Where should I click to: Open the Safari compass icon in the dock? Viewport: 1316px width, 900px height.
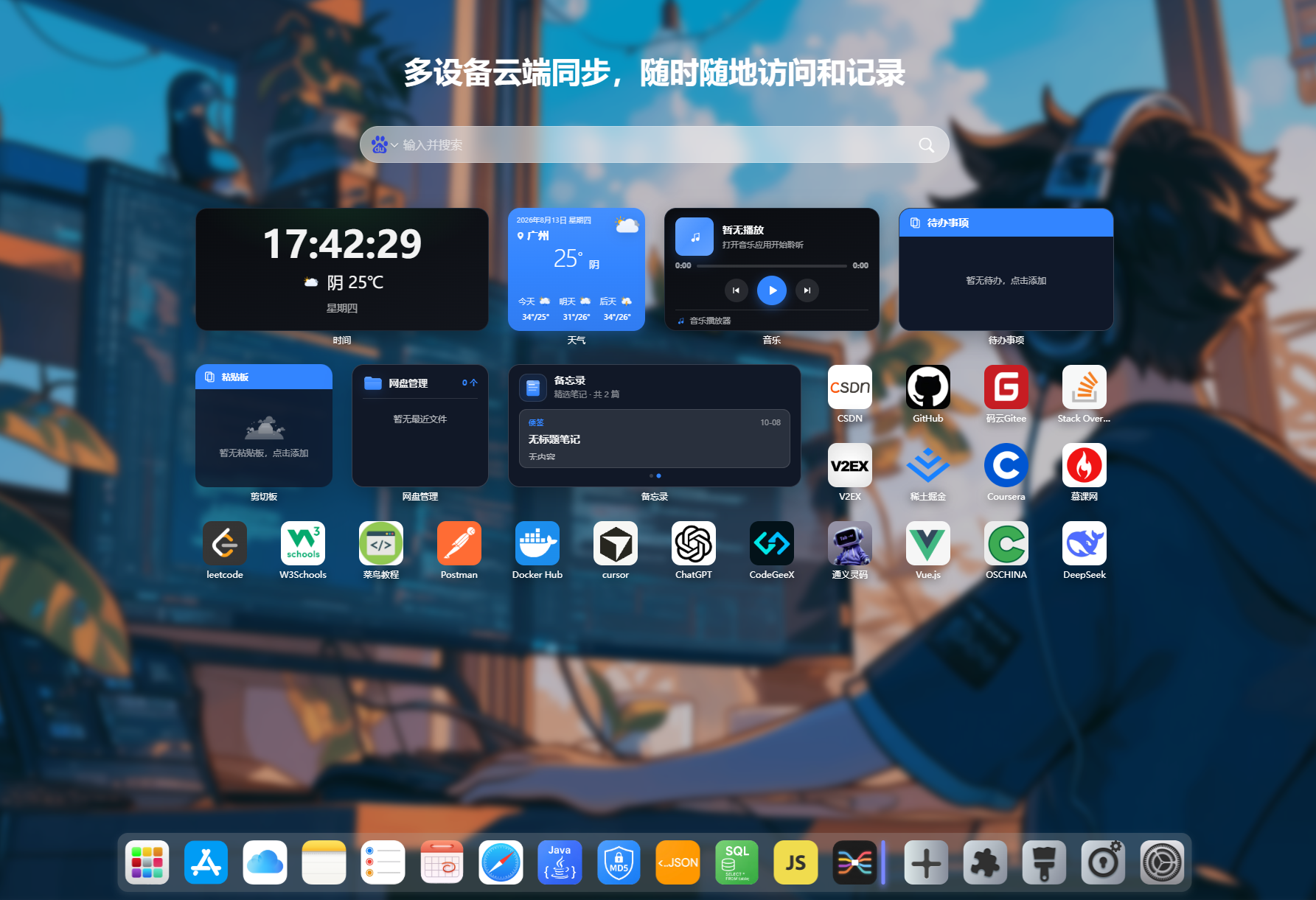[501, 862]
